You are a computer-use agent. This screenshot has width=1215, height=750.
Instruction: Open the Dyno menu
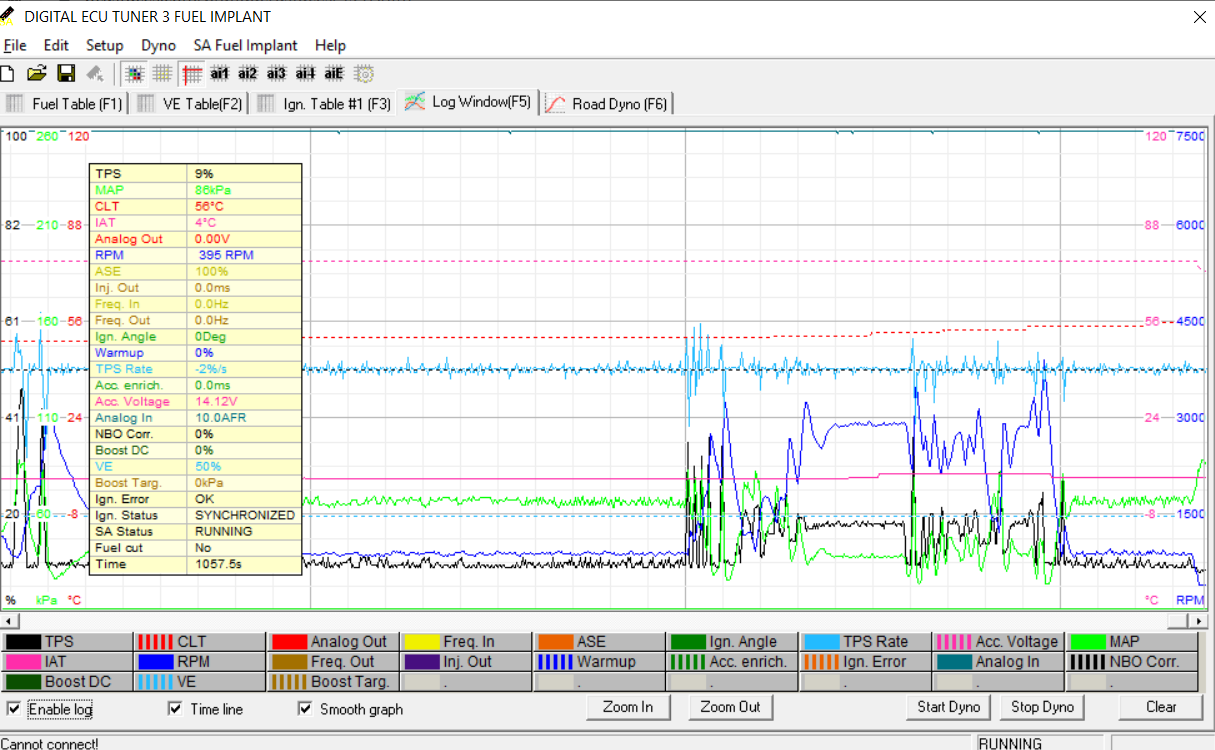coord(158,45)
